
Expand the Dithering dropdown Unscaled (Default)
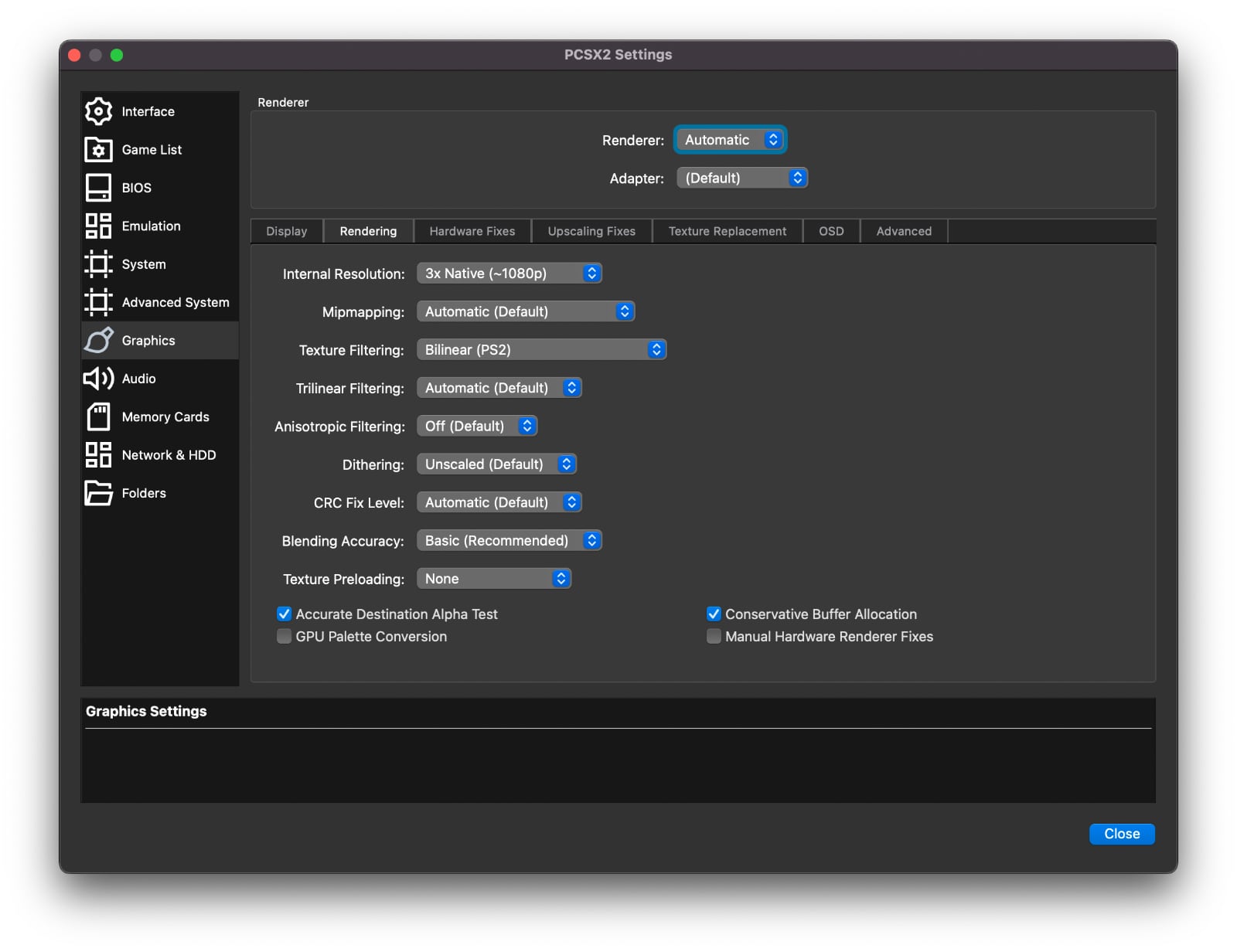click(496, 464)
